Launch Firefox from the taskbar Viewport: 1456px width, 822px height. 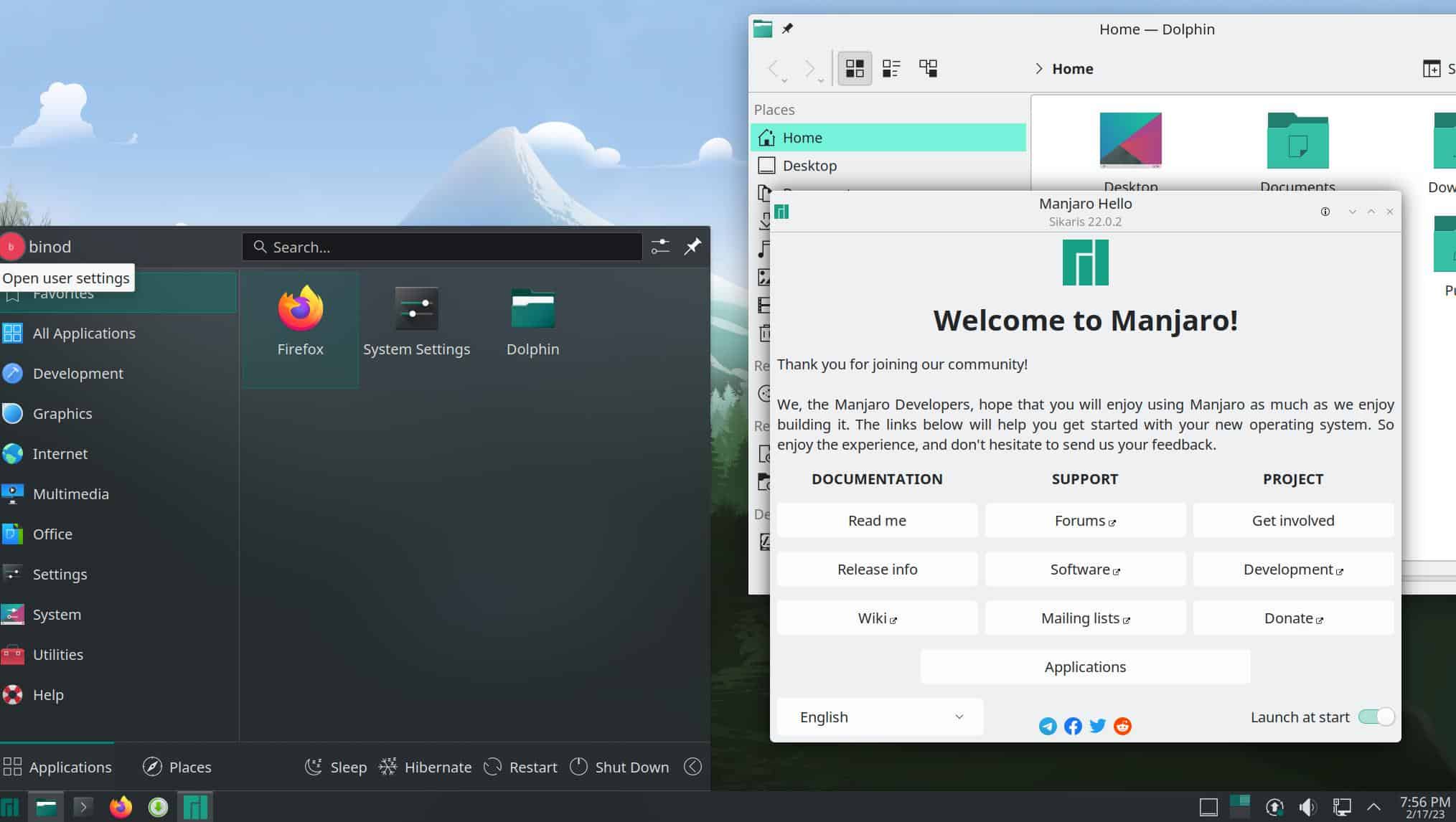(121, 806)
